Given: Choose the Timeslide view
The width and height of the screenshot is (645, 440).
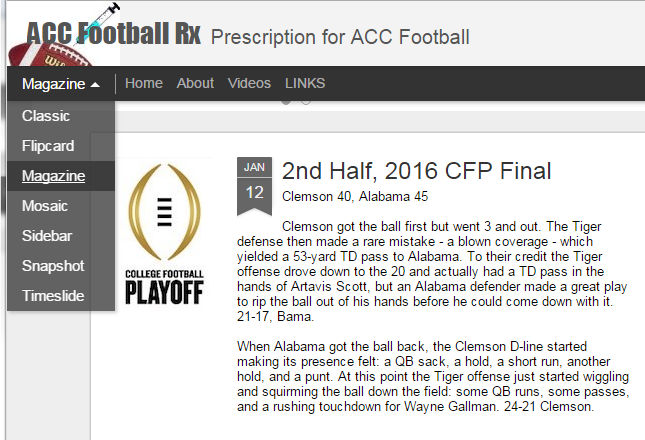Looking at the screenshot, I should click(x=53, y=296).
